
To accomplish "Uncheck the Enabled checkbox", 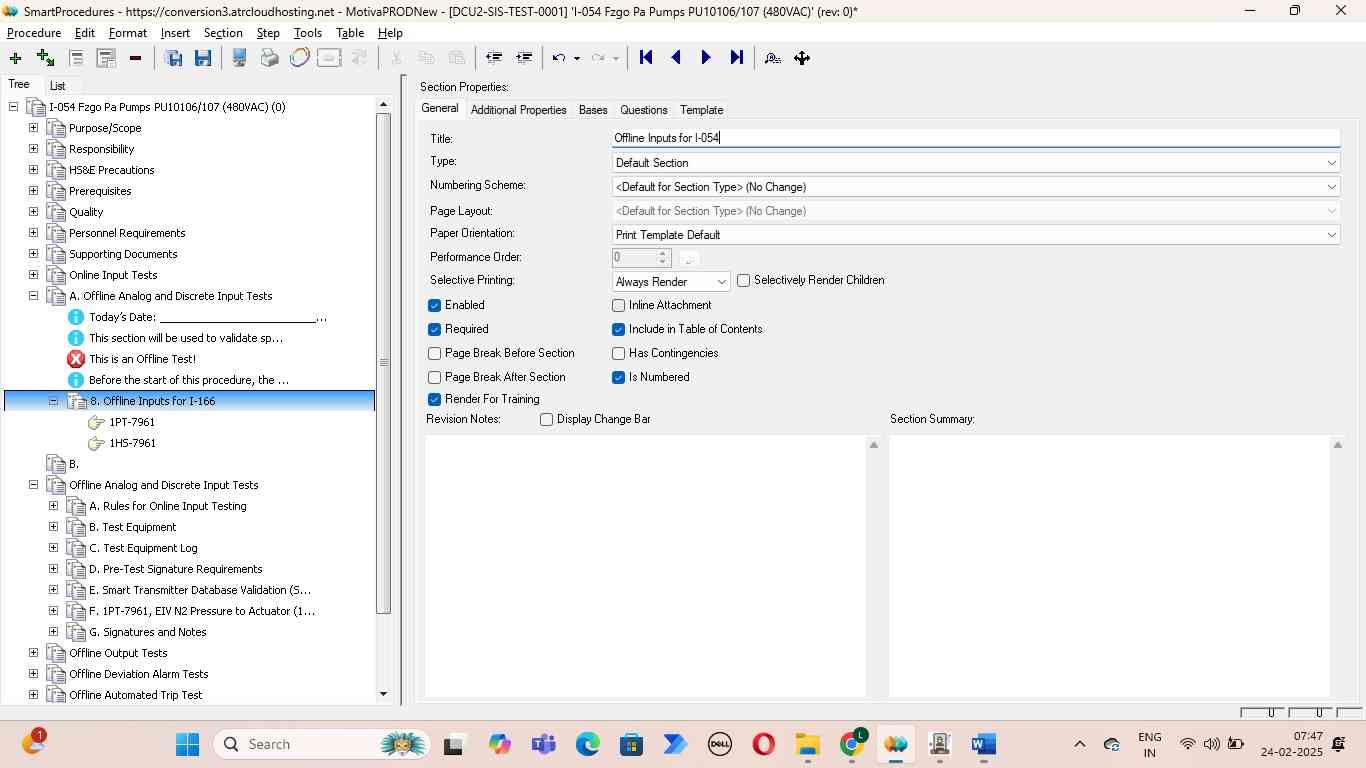I will (x=435, y=305).
